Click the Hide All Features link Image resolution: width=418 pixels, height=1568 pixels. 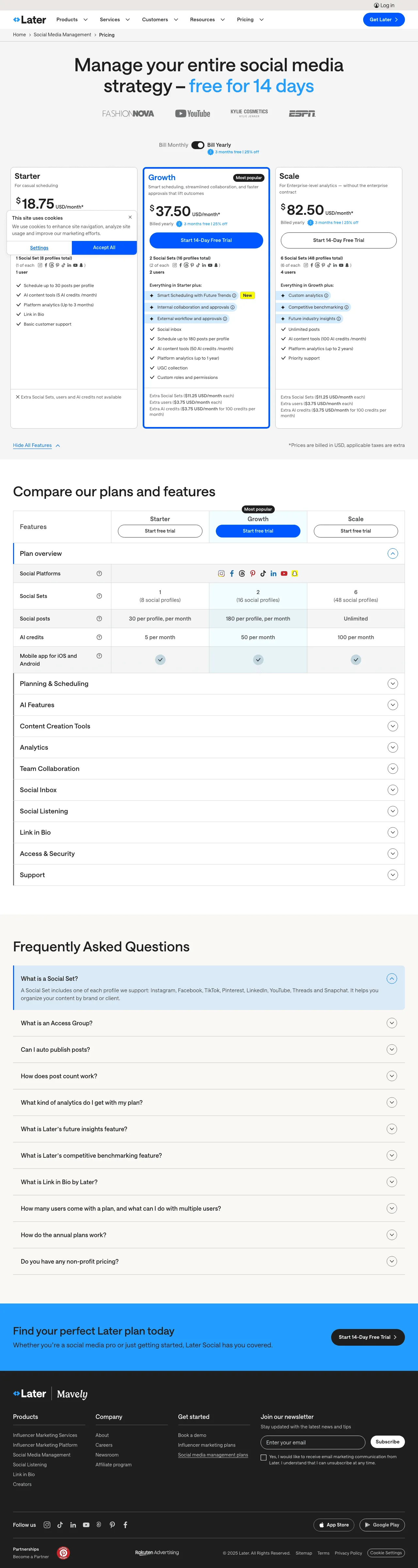[x=32, y=445]
